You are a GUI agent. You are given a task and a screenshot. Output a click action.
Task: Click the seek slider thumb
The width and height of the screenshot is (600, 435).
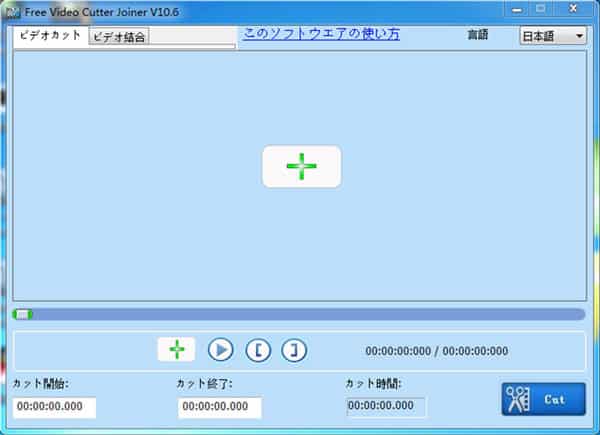23,314
